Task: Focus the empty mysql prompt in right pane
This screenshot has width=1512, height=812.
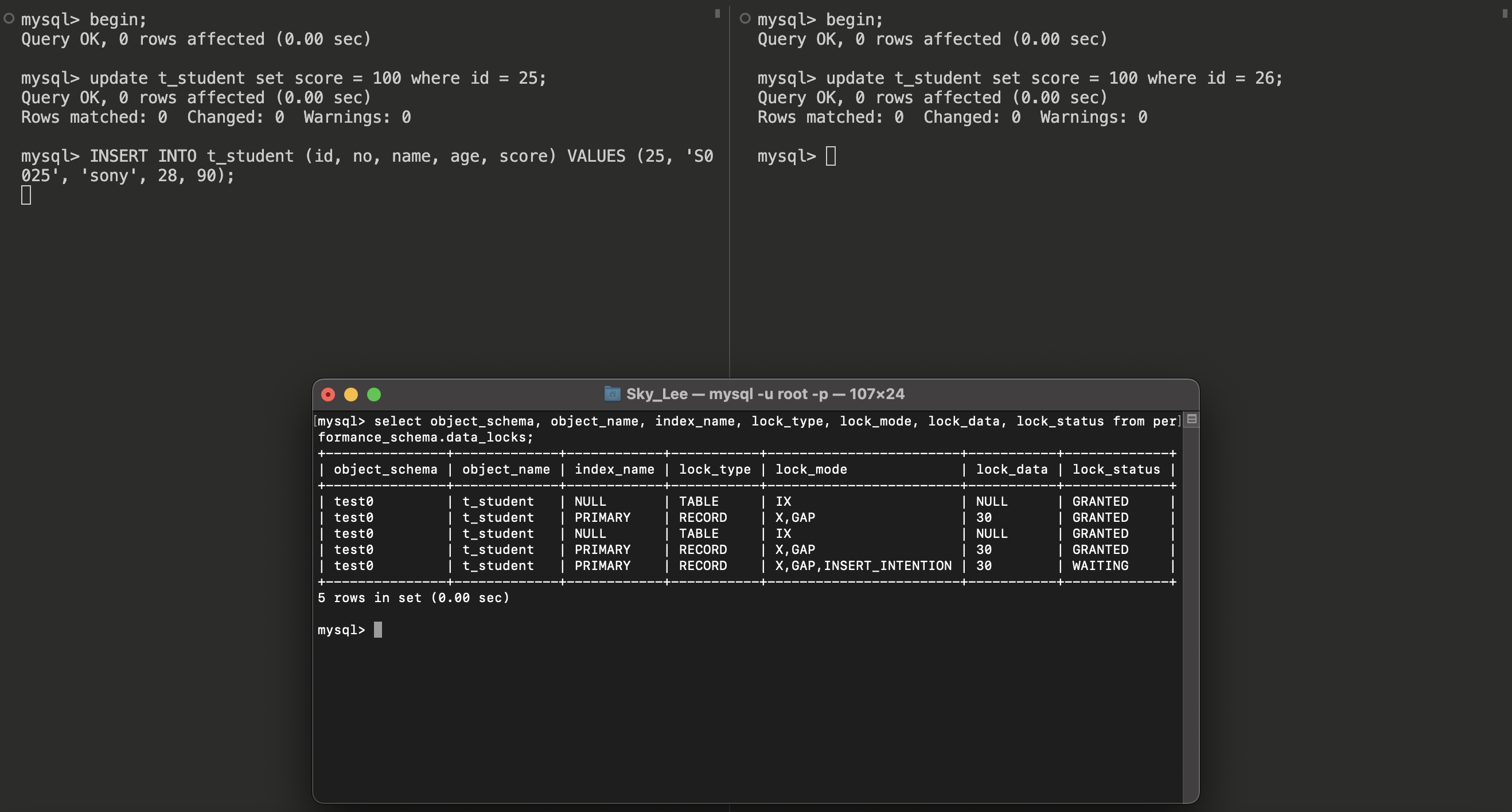Action: [831, 156]
